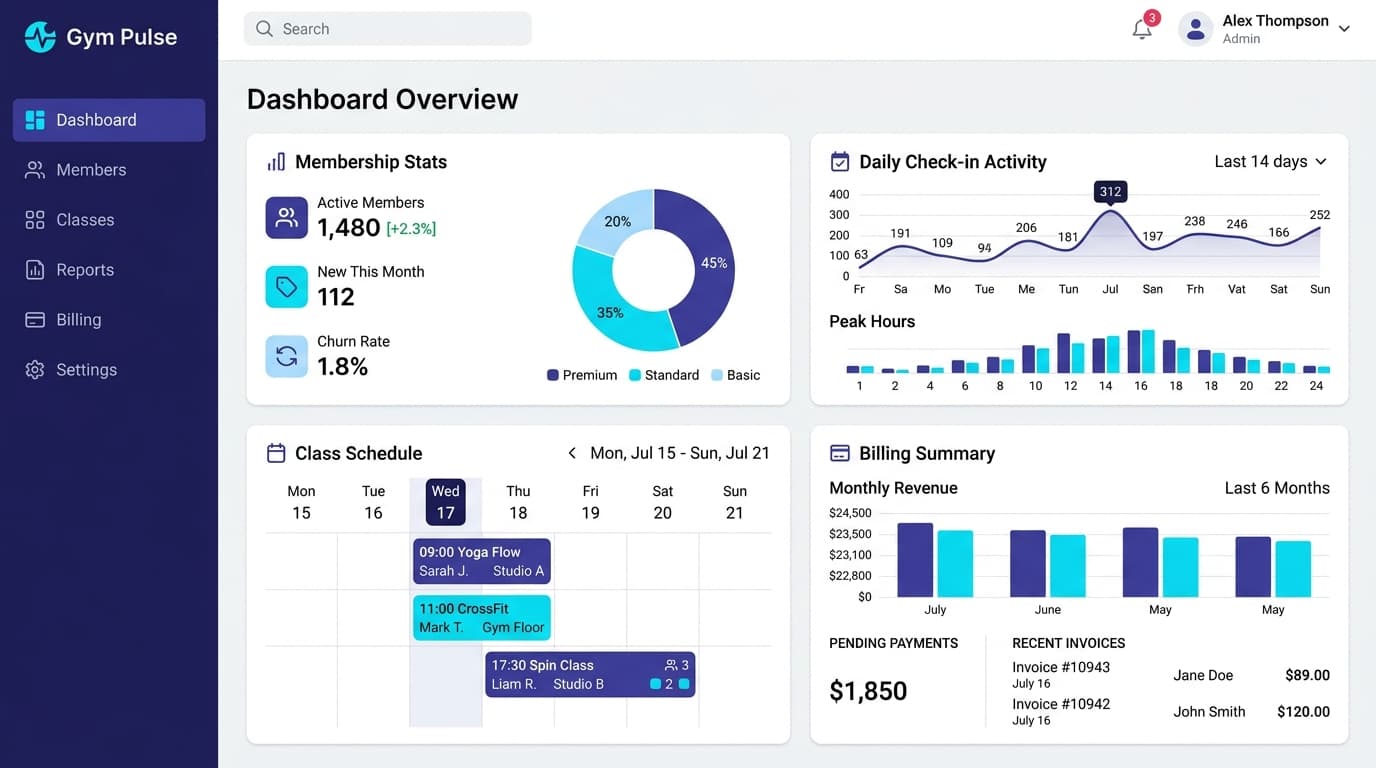Expand the Last 14 days dropdown
Screen dimensions: 1376x768
coord(1270,162)
